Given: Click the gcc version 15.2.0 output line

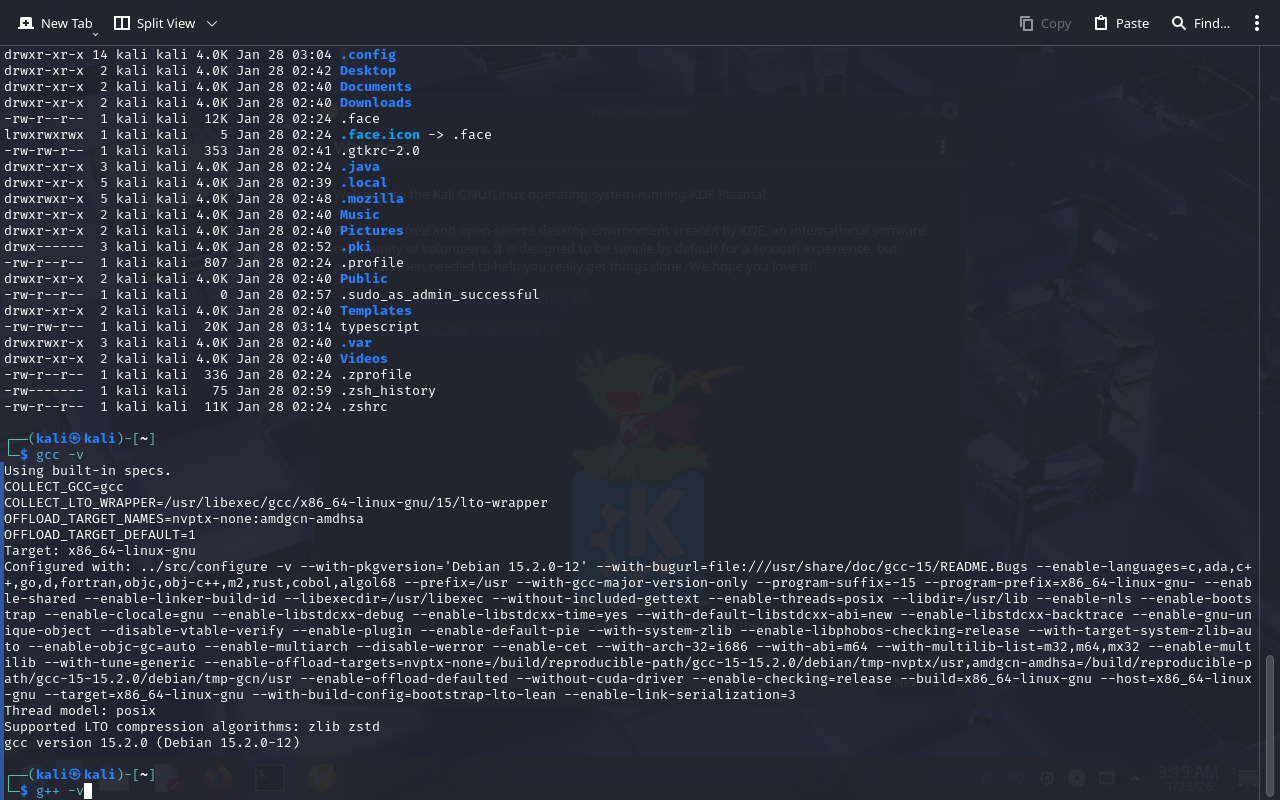Looking at the screenshot, I should tap(152, 743).
